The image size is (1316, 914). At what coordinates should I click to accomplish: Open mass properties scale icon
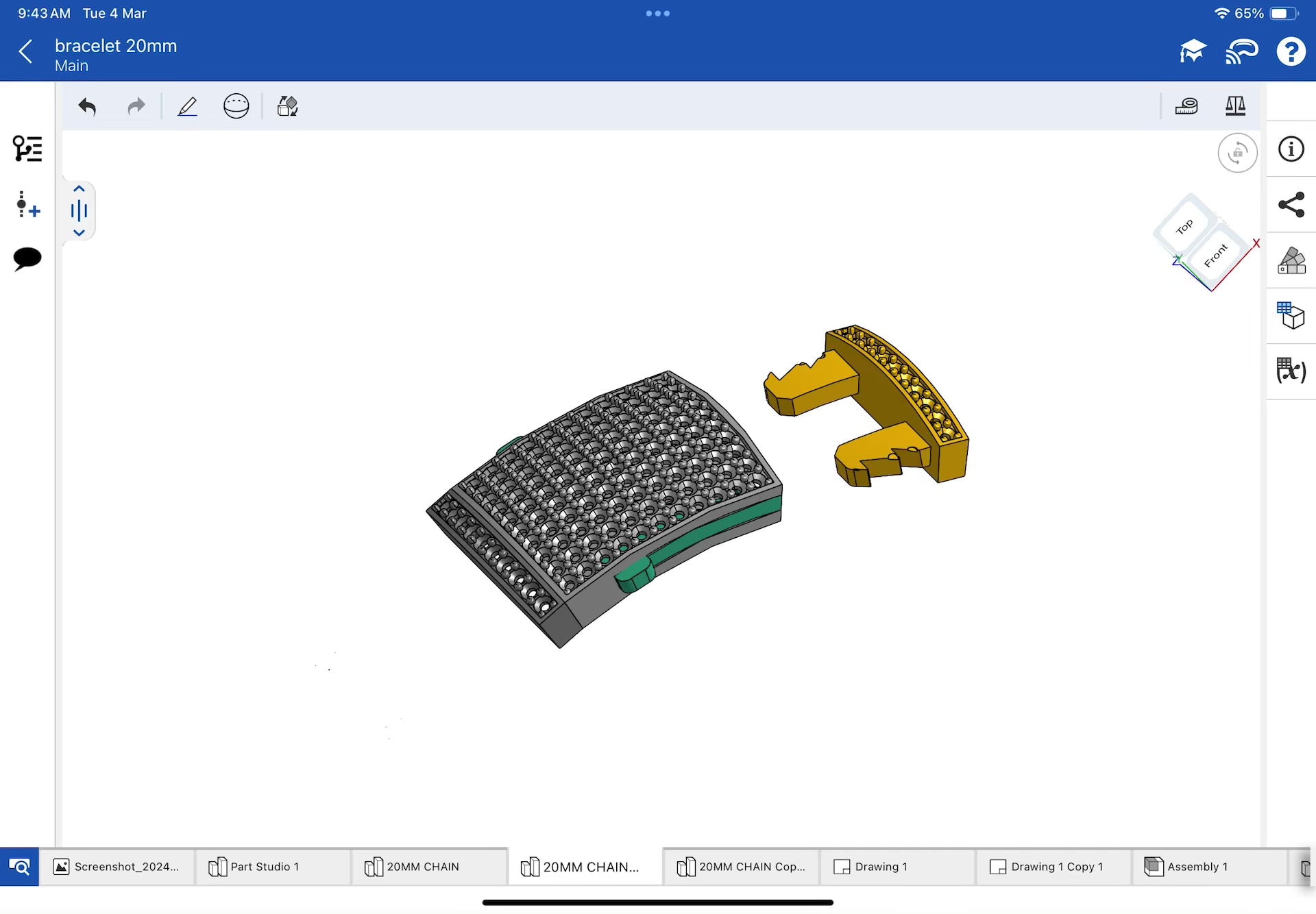pos(1235,106)
